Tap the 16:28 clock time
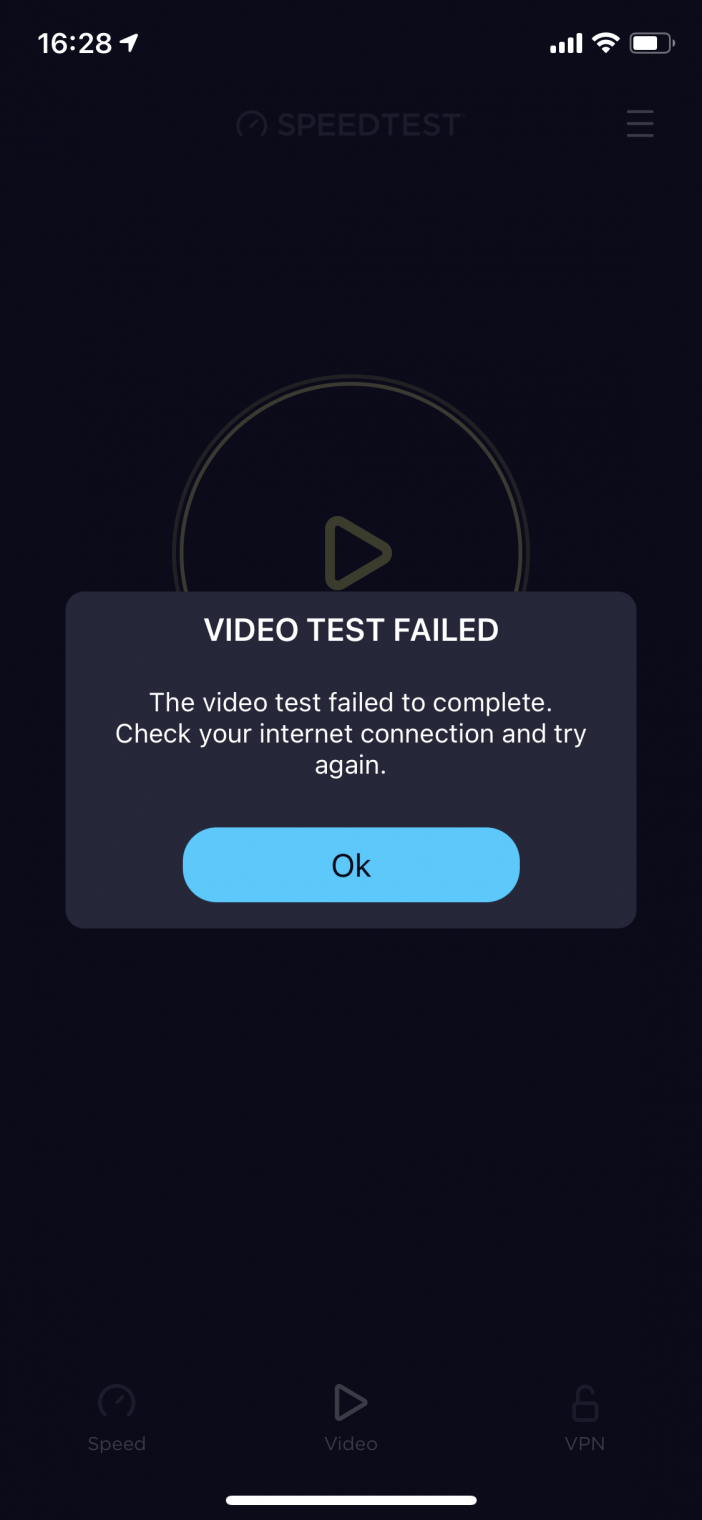The width and height of the screenshot is (702, 1520). click(x=74, y=43)
